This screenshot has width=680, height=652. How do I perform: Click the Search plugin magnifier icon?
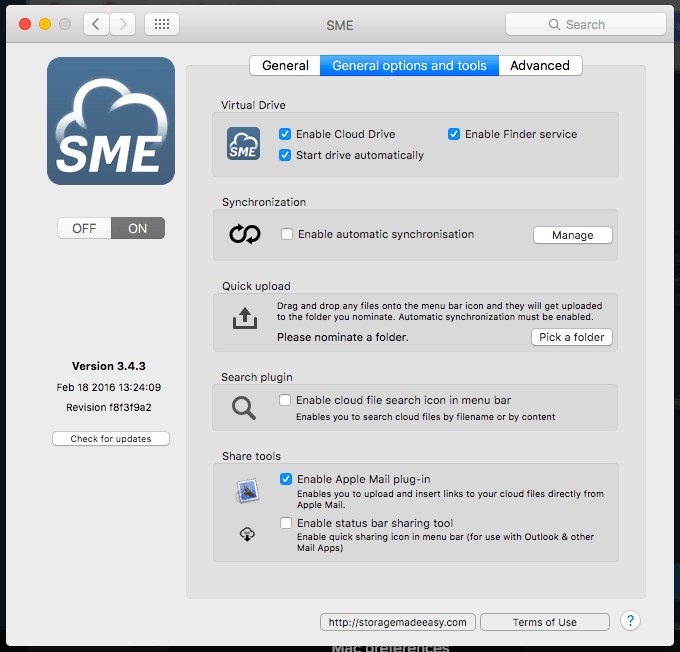[244, 408]
